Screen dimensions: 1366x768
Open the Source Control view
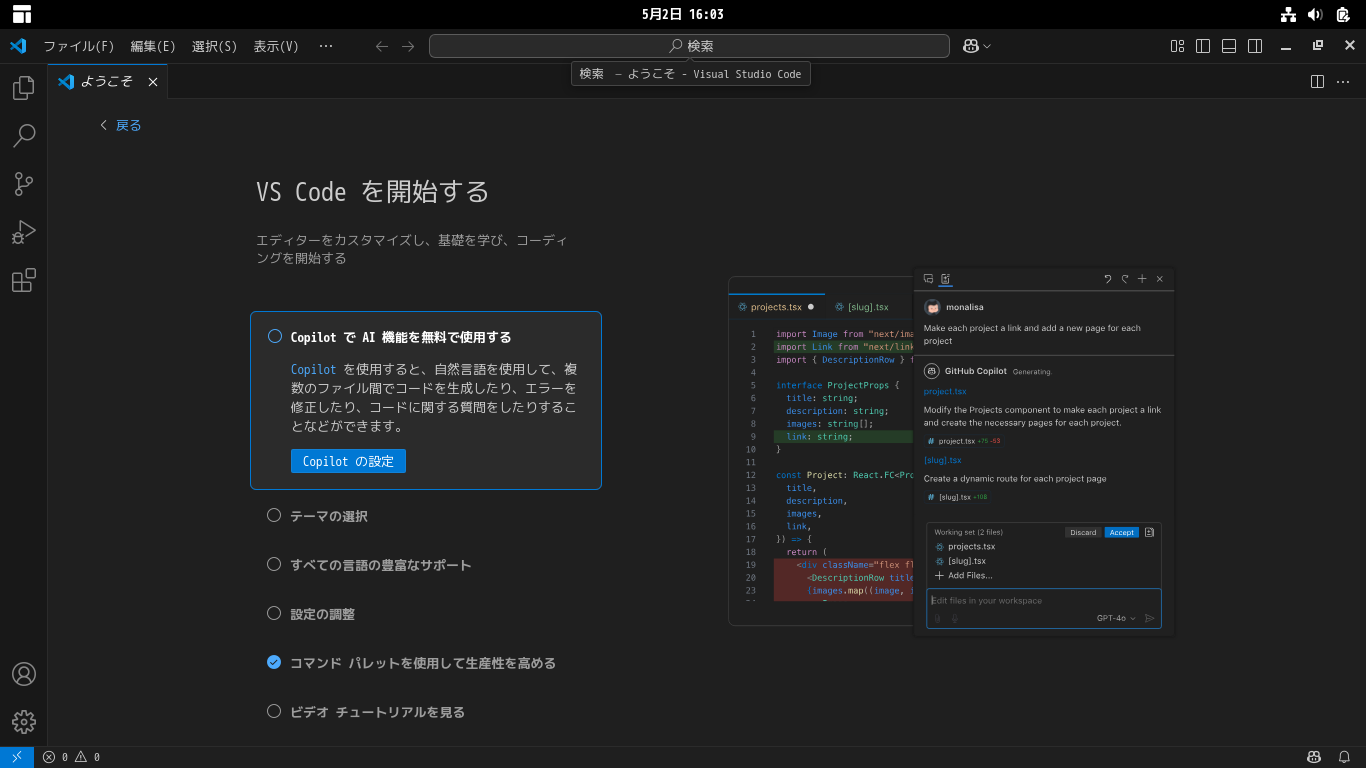[23, 184]
